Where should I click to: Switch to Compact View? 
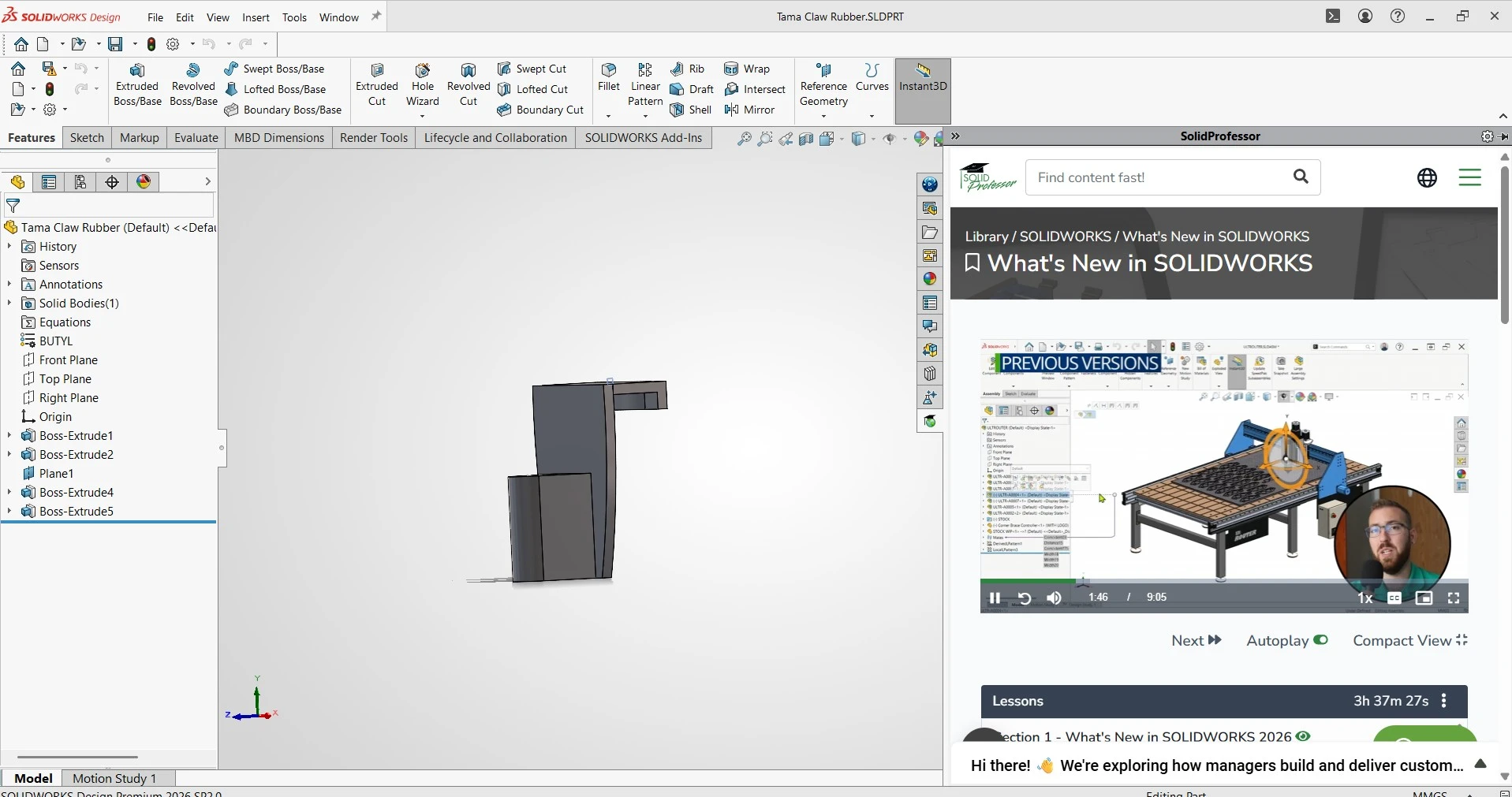pos(1410,641)
